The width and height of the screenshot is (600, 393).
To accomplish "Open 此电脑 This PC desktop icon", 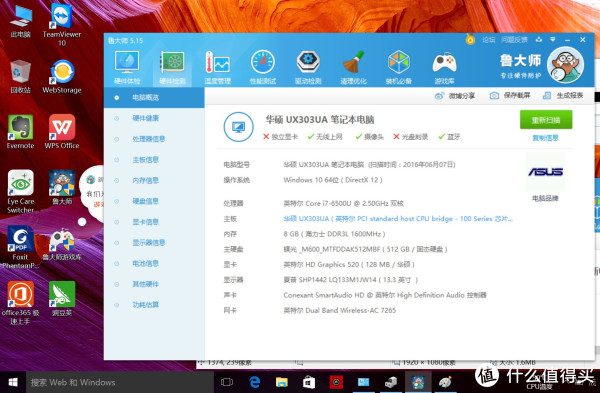I will pos(21,21).
